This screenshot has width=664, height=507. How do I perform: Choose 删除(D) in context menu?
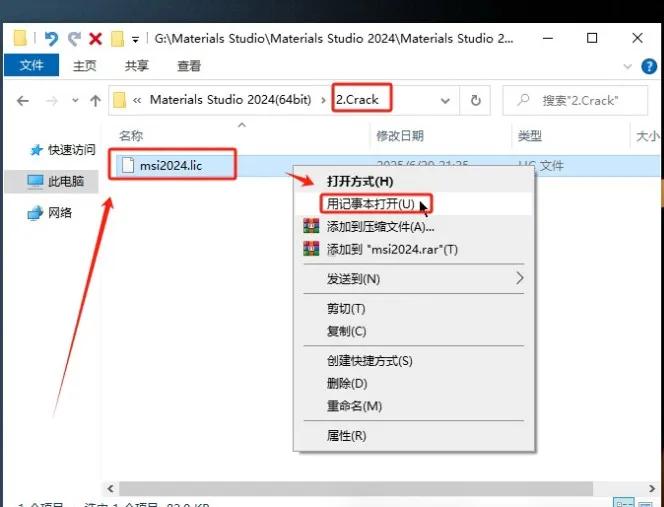pos(347,384)
